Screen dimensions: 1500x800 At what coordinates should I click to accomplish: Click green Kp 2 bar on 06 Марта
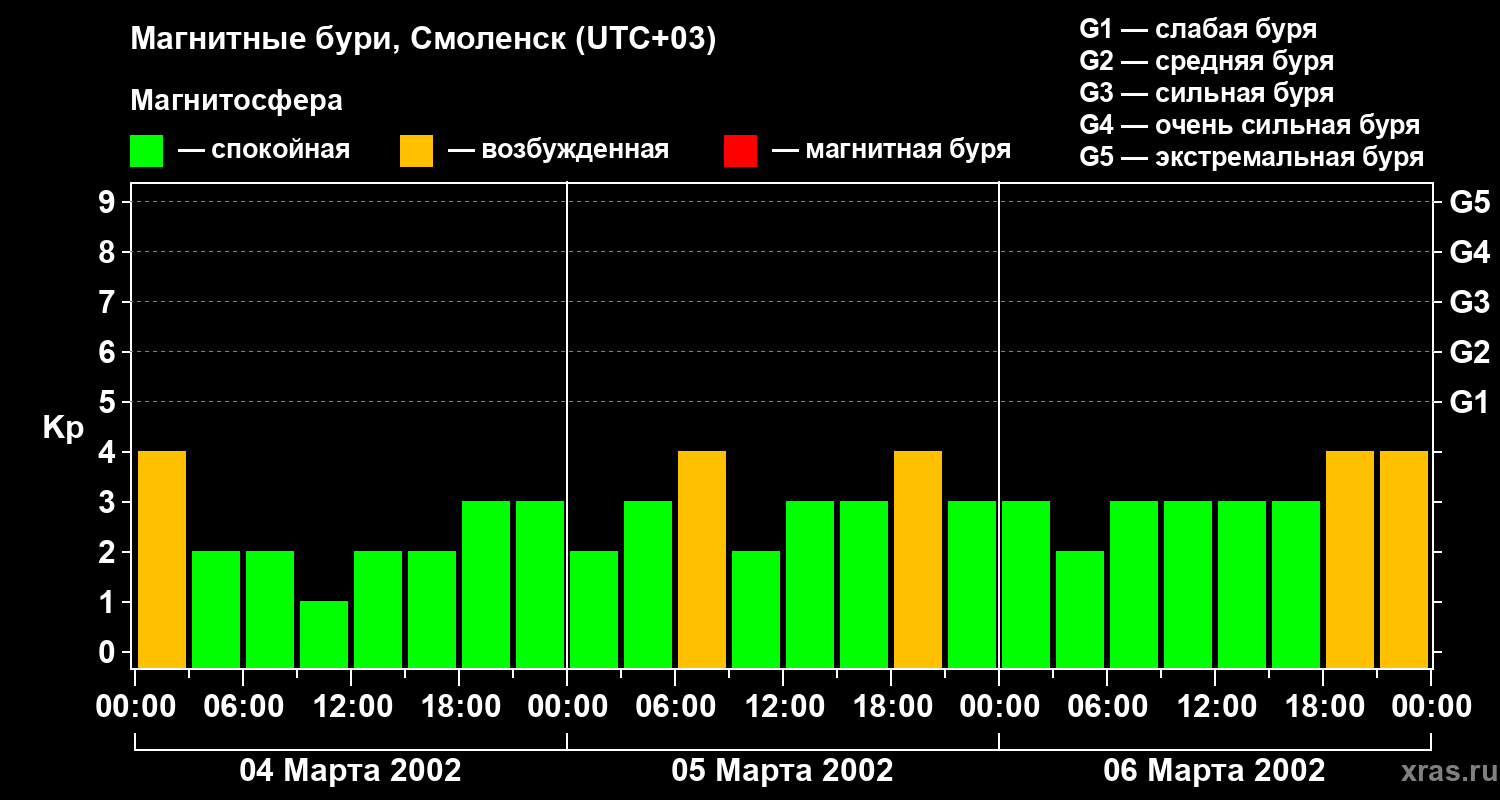pyautogui.click(x=1080, y=609)
